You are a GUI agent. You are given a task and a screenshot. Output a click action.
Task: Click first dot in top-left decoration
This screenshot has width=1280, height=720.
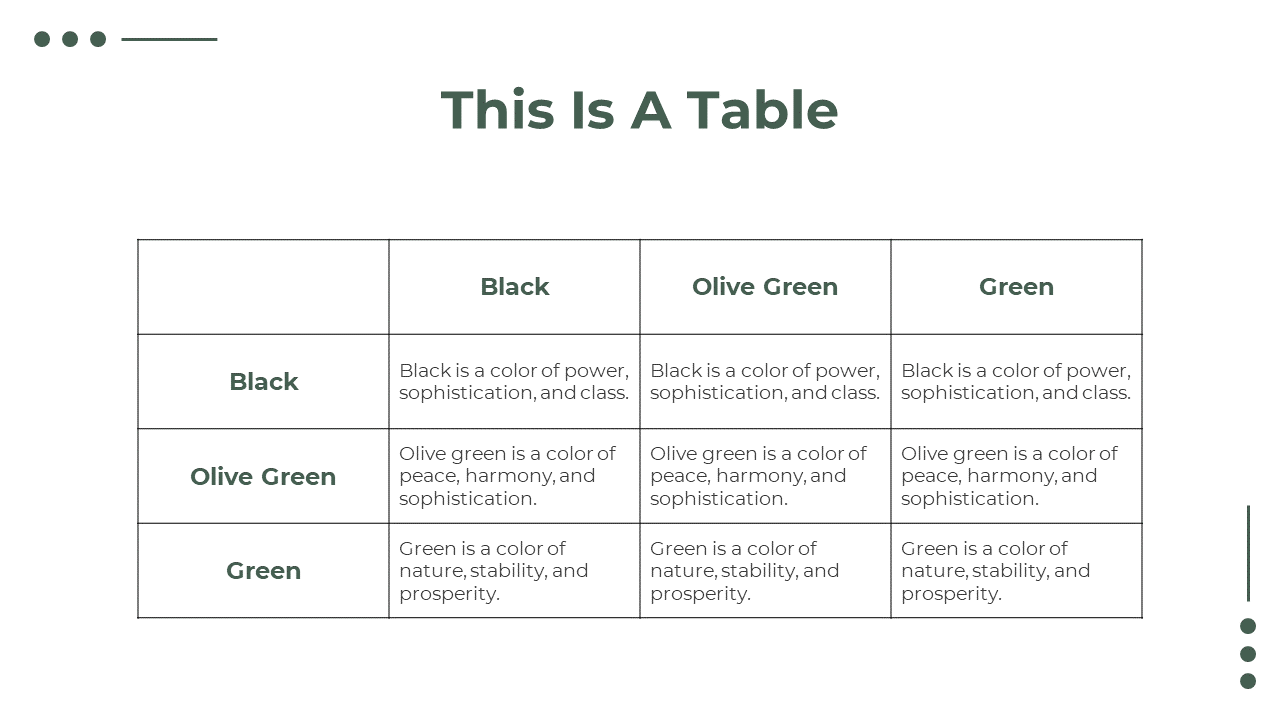point(42,39)
